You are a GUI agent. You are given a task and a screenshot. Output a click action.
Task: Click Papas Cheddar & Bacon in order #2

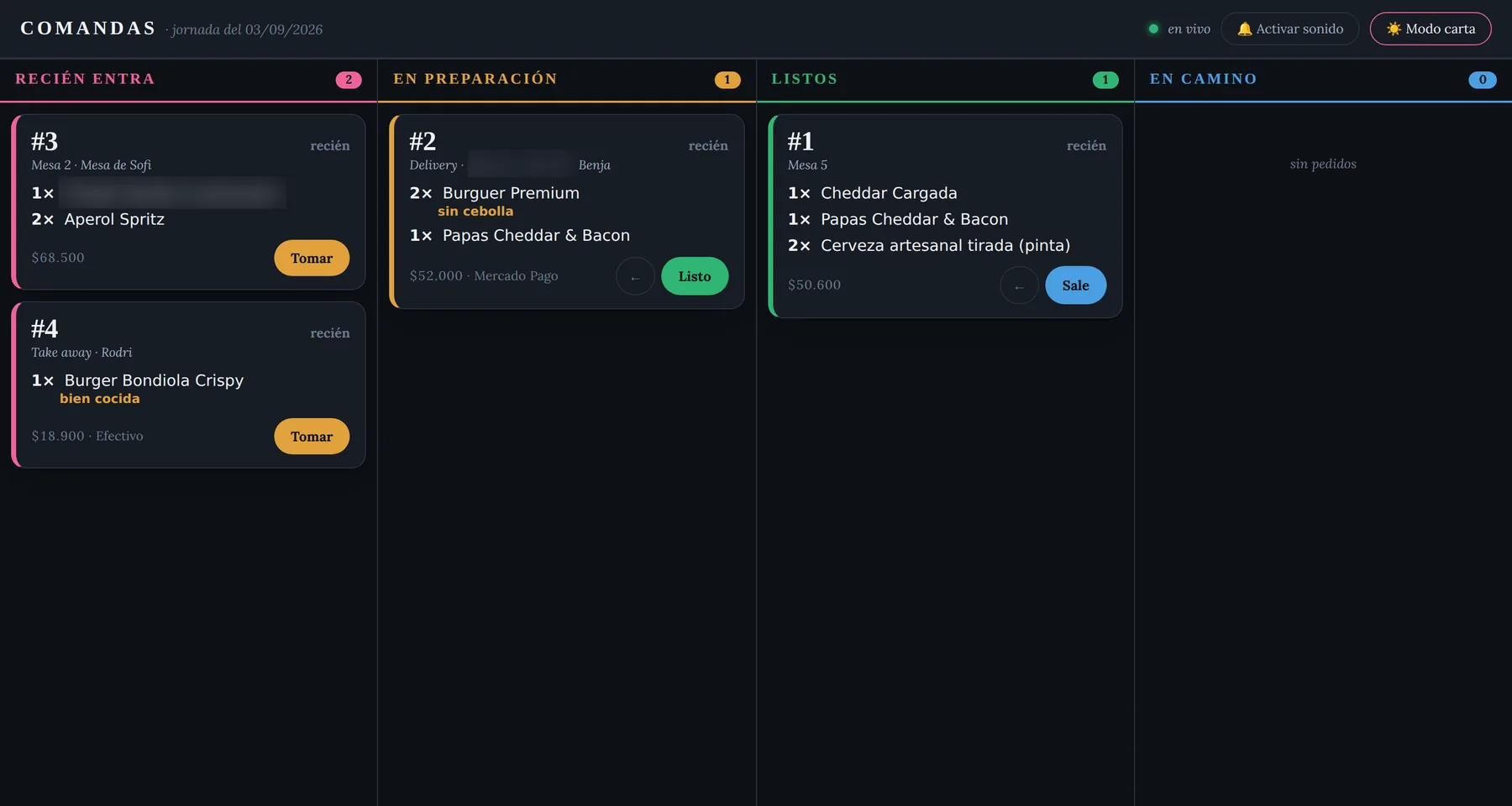pos(520,236)
